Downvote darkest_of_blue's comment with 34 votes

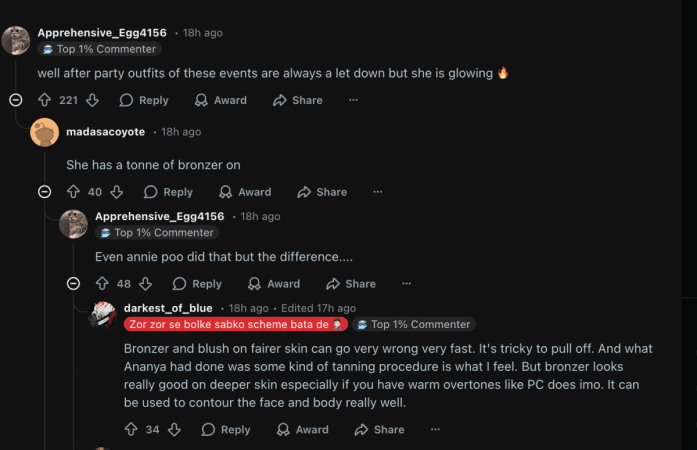pyautogui.click(x=174, y=430)
